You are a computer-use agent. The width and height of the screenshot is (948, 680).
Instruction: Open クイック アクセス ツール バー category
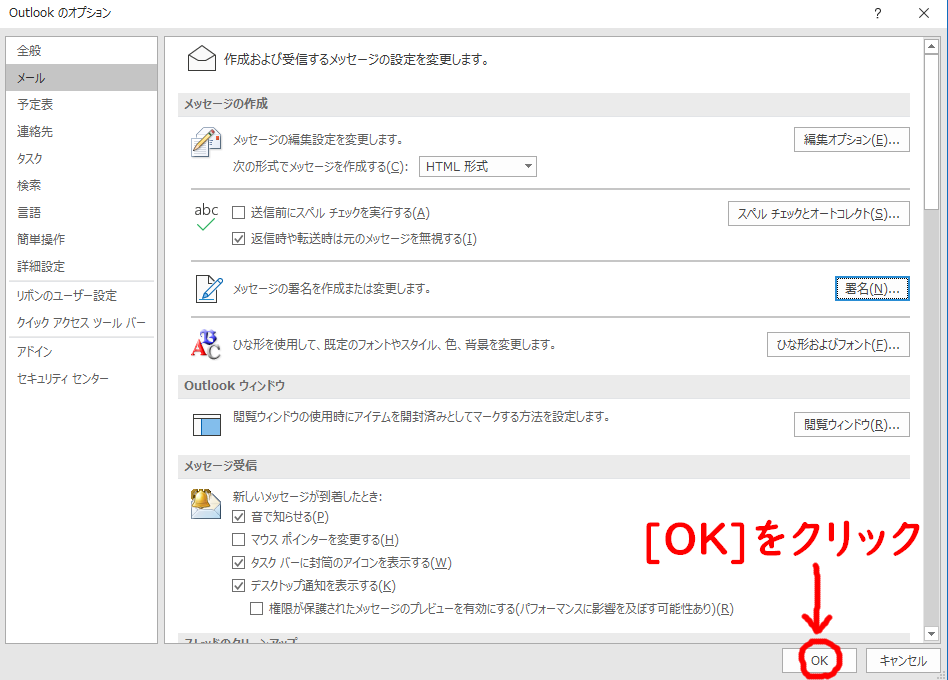click(x=82, y=323)
